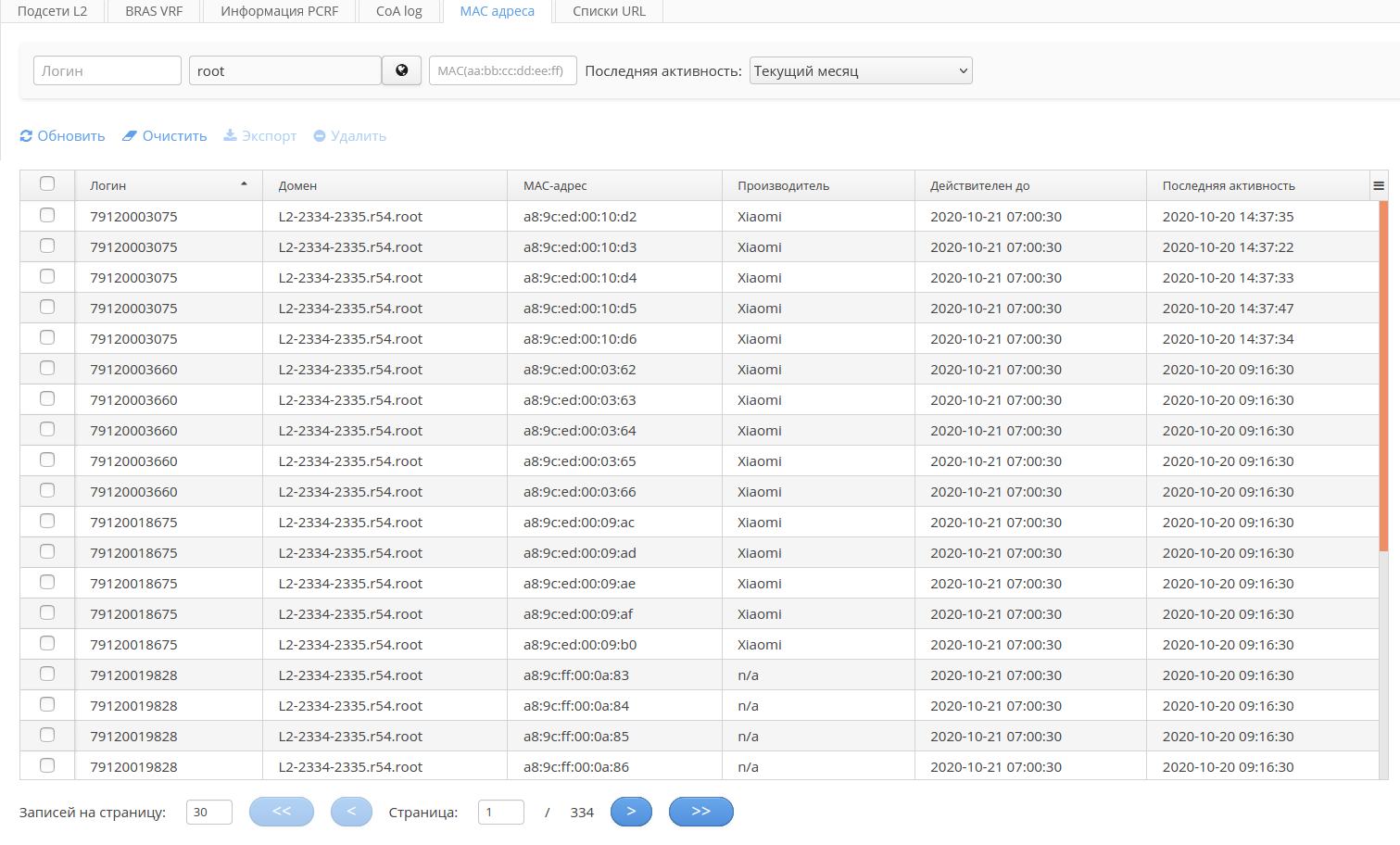Click the records per page field
1400x845 pixels.
208,813
